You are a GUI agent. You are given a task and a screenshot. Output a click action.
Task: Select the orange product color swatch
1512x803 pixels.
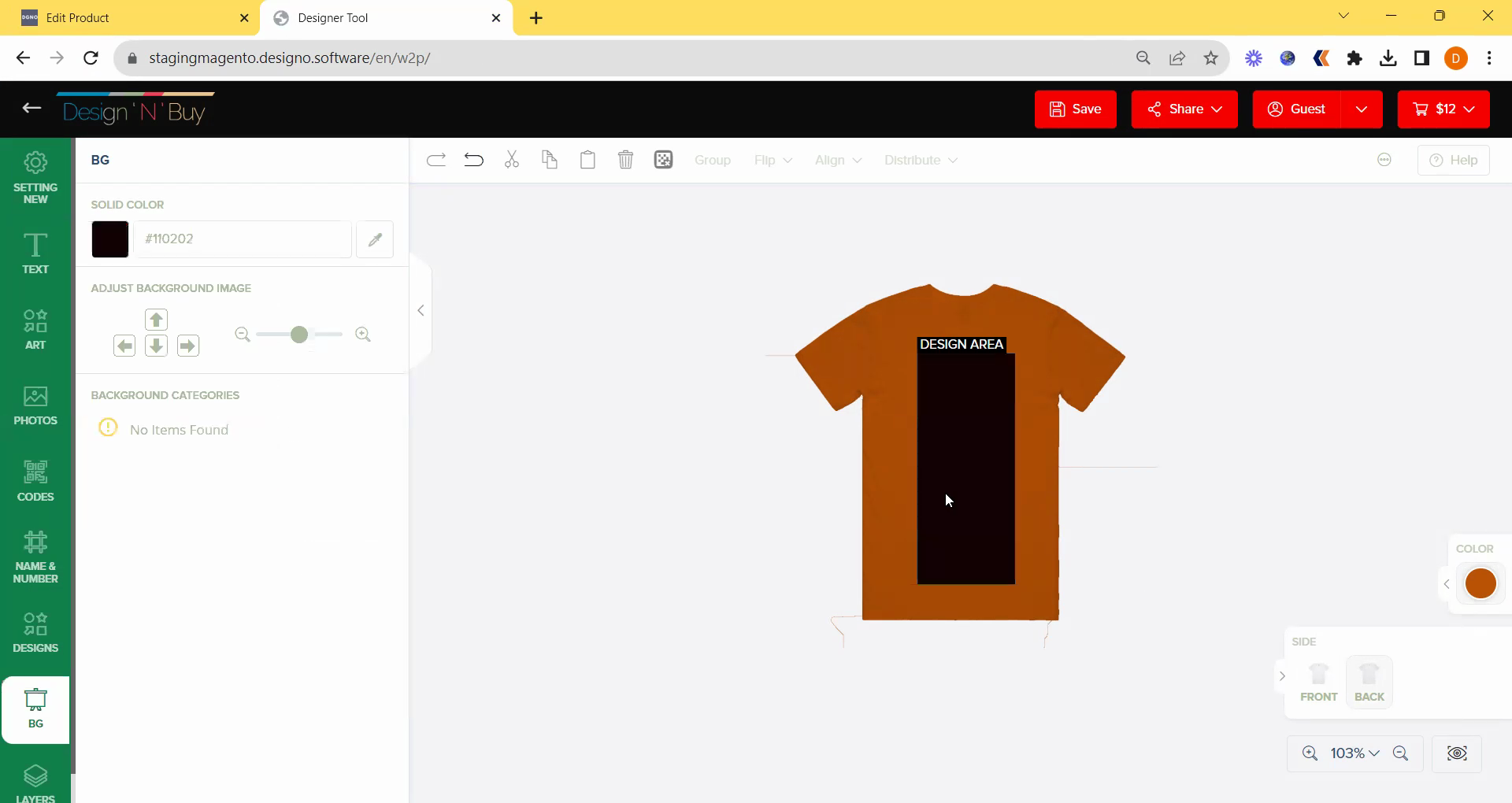[1480, 583]
